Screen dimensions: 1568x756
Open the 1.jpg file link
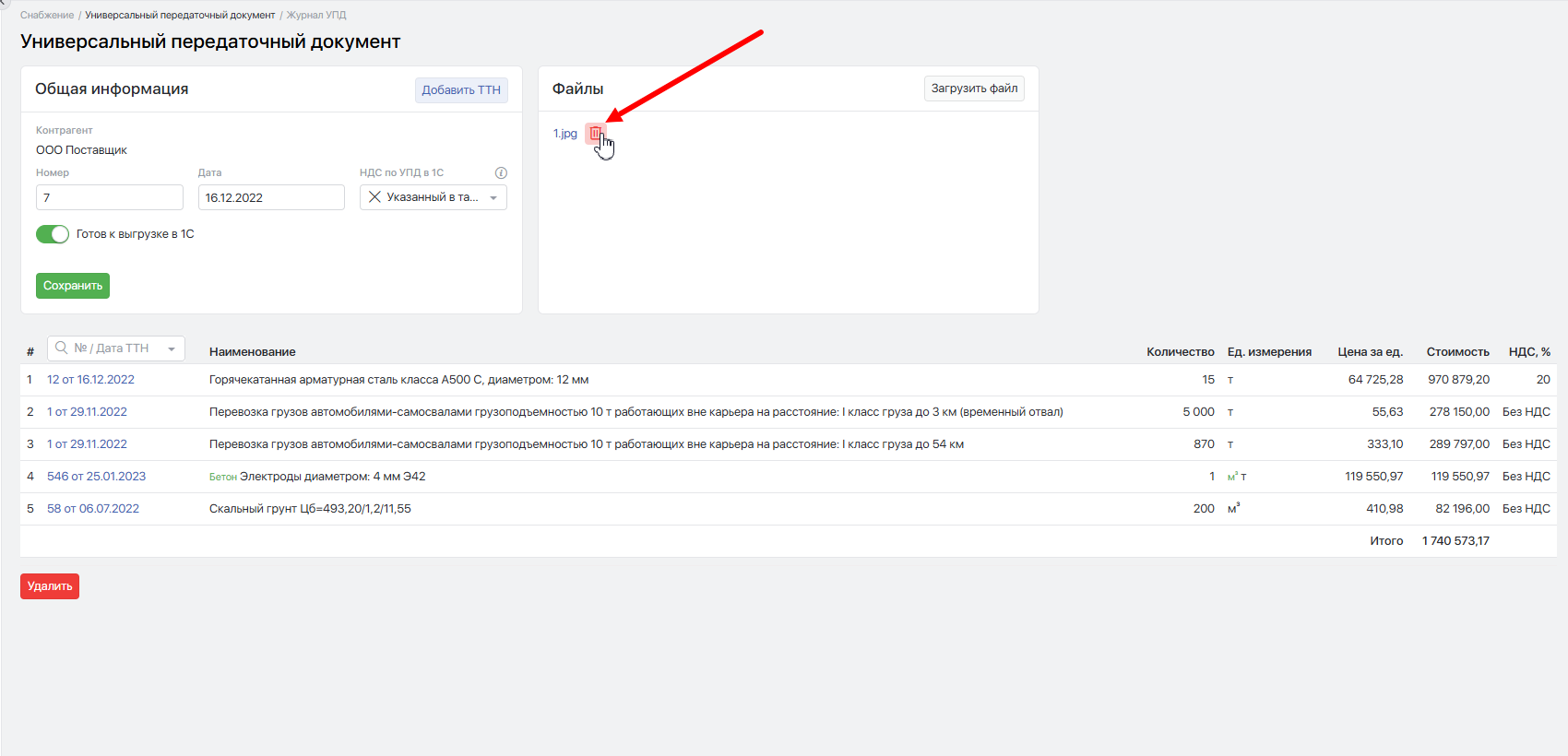(565, 134)
